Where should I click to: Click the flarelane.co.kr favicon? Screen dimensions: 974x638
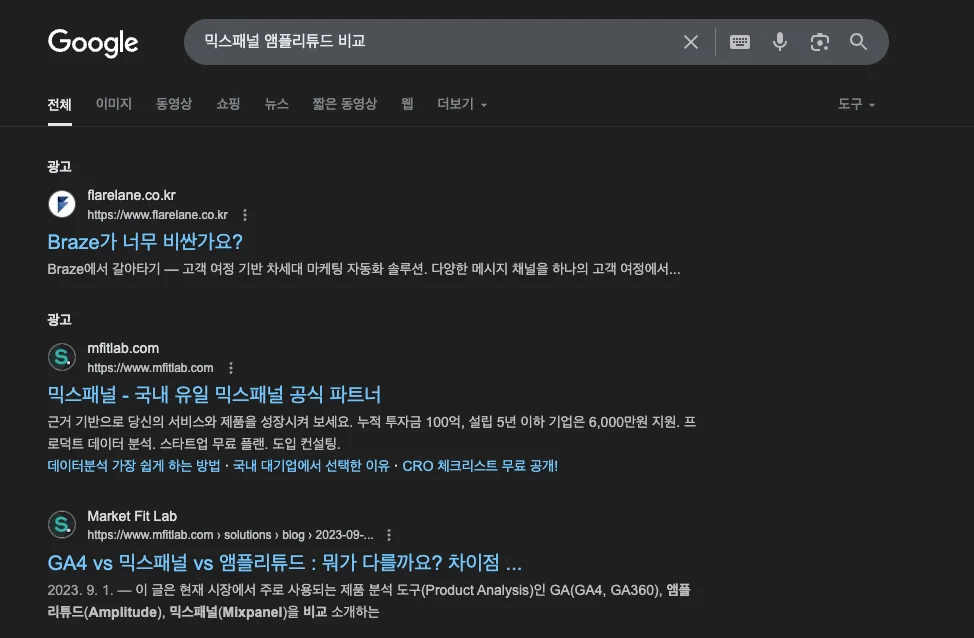(62, 204)
